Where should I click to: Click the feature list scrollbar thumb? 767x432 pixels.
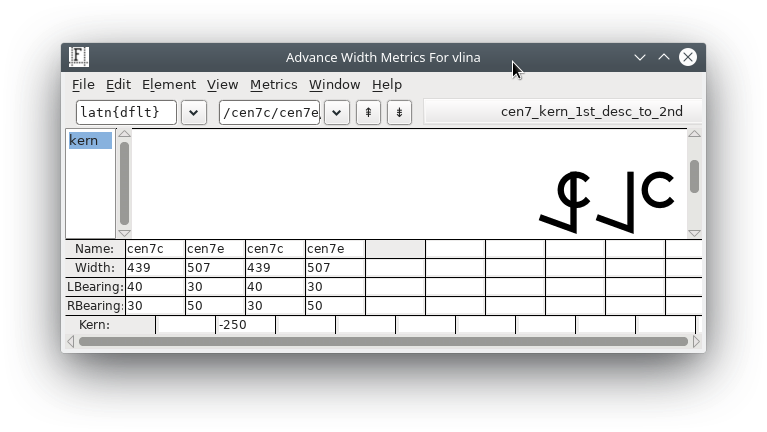click(124, 183)
